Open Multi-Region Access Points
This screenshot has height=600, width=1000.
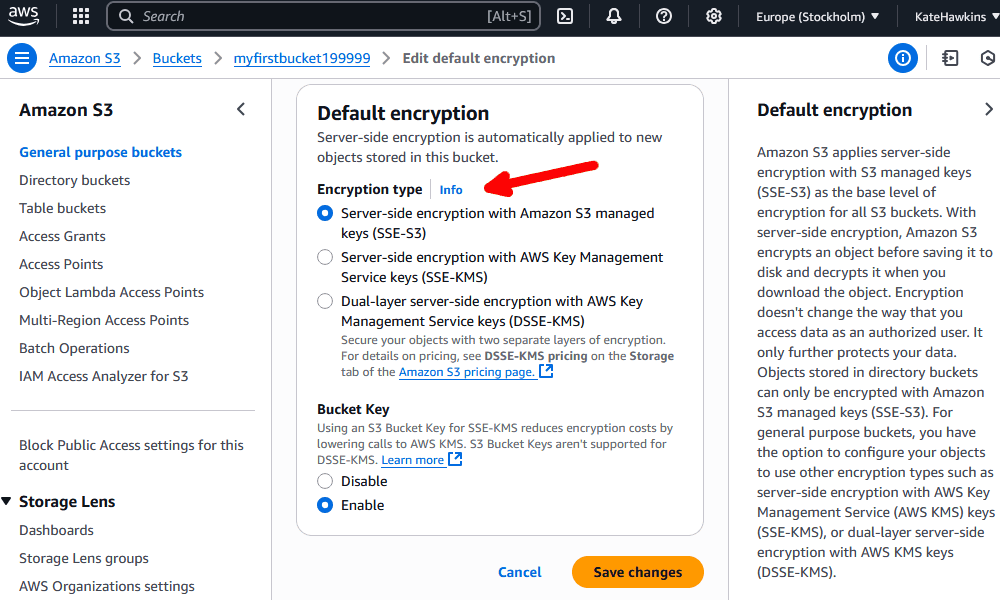[x=104, y=321]
